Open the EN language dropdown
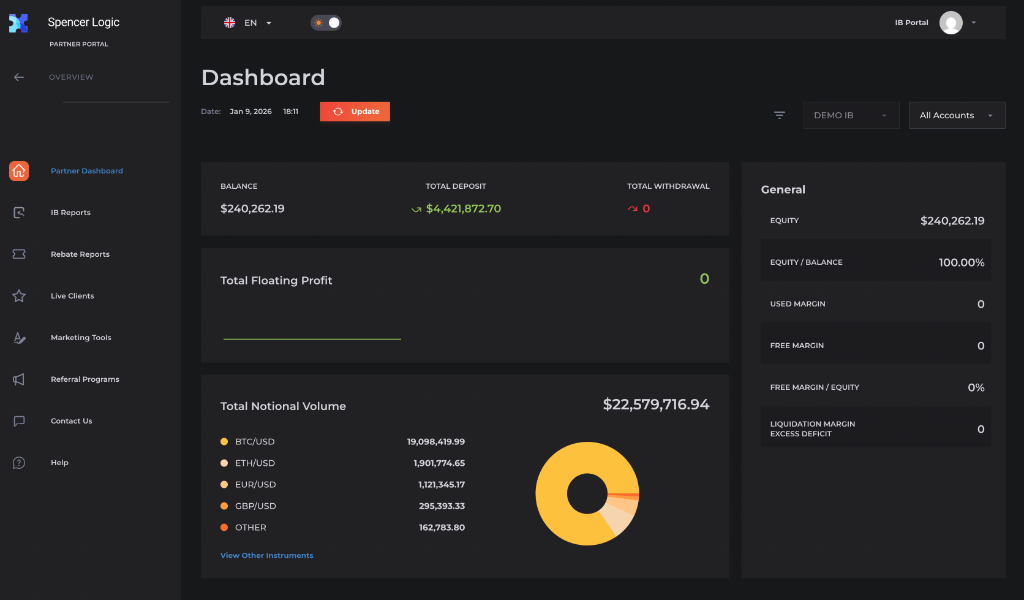Viewport: 1024px width, 600px height. (250, 22)
